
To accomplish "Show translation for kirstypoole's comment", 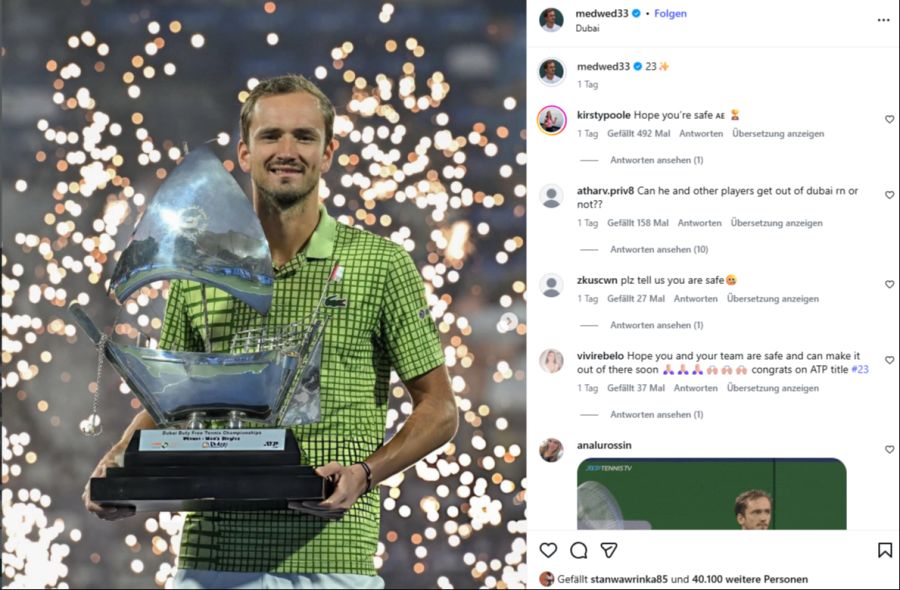I will pos(778,134).
